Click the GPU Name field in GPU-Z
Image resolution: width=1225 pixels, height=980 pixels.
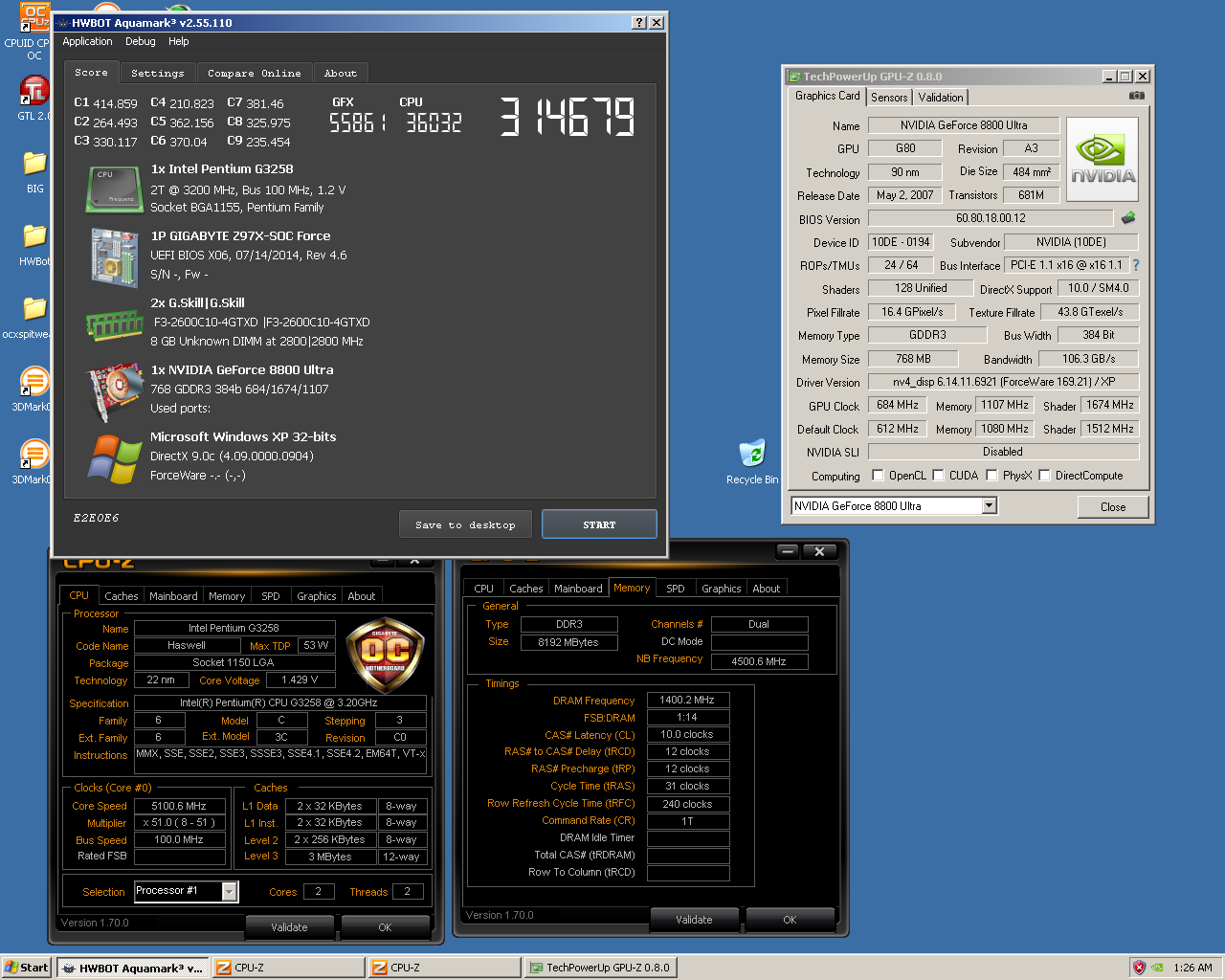tap(964, 125)
